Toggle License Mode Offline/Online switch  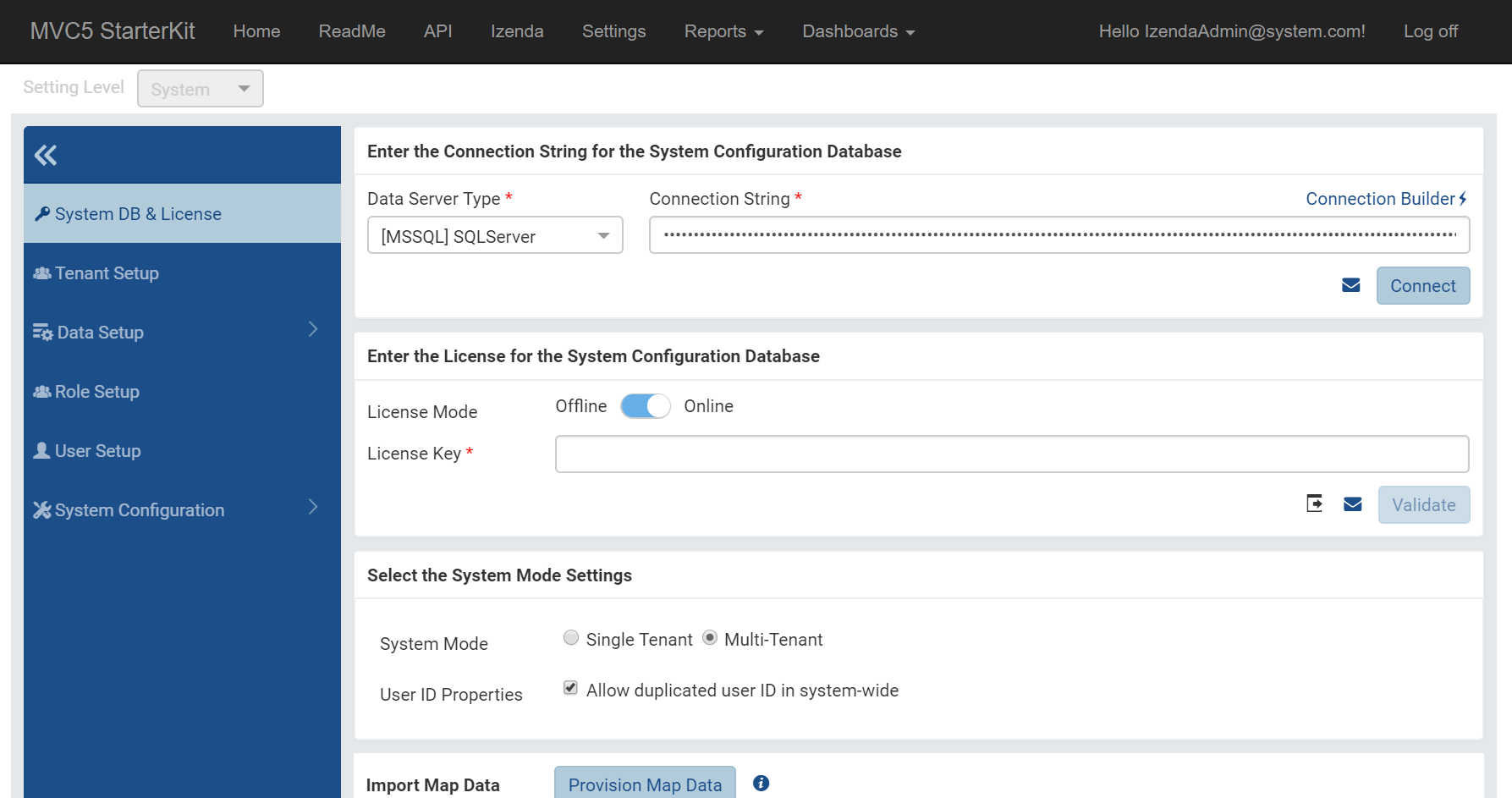646,406
